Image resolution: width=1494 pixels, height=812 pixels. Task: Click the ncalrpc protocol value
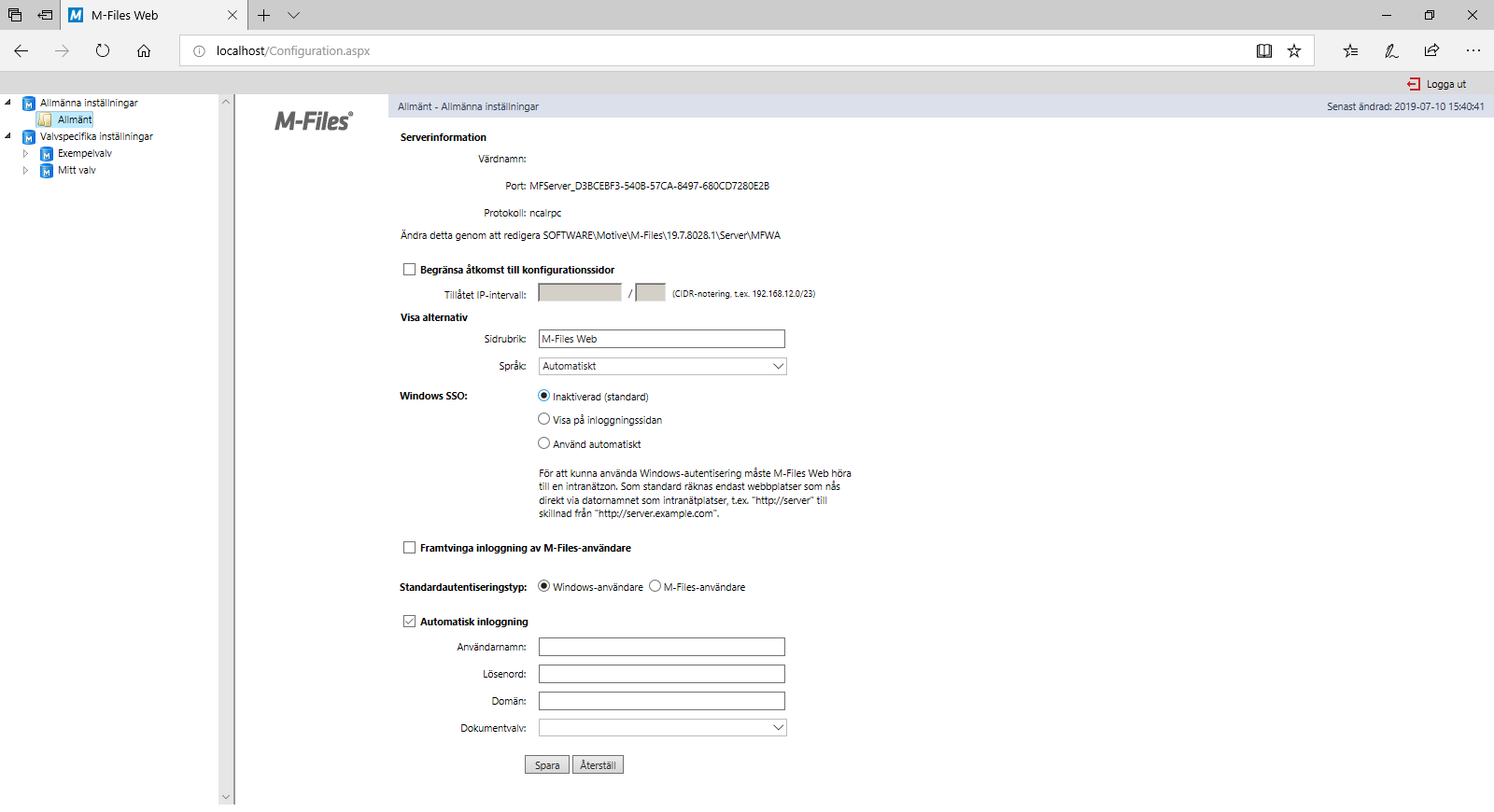545,213
